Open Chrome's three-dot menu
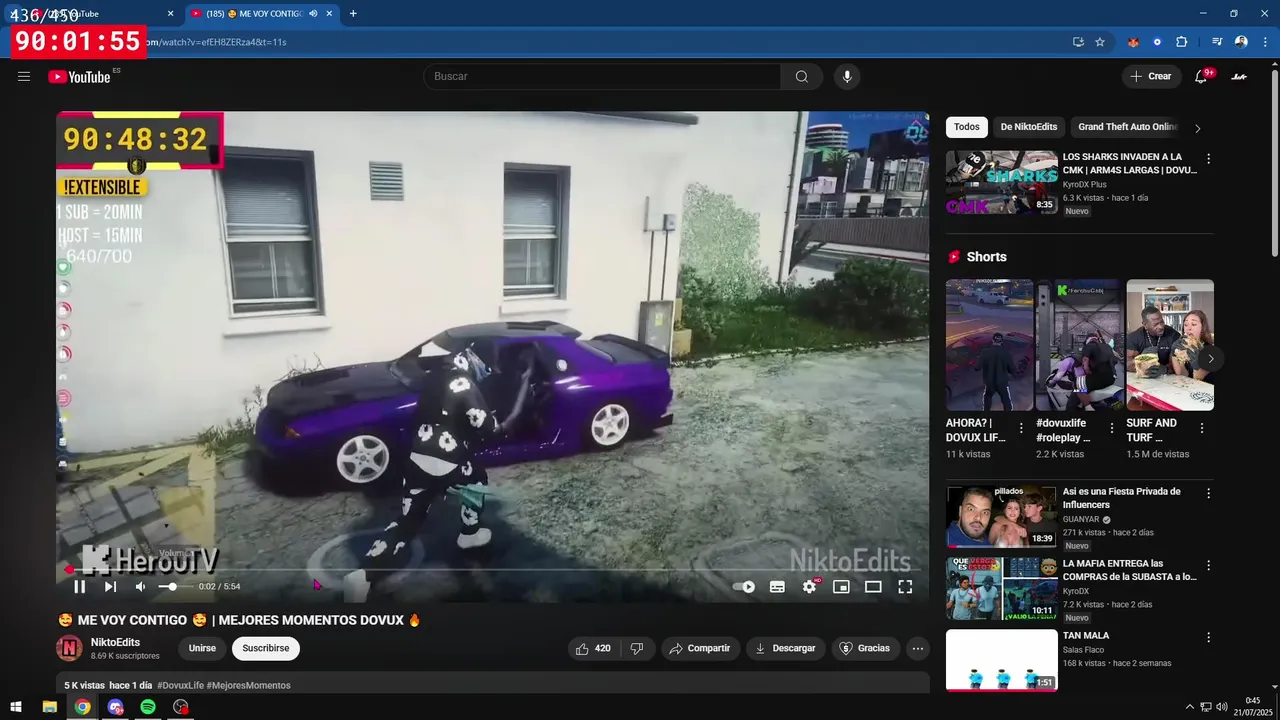Viewport: 1280px width, 720px height. 1265,42
